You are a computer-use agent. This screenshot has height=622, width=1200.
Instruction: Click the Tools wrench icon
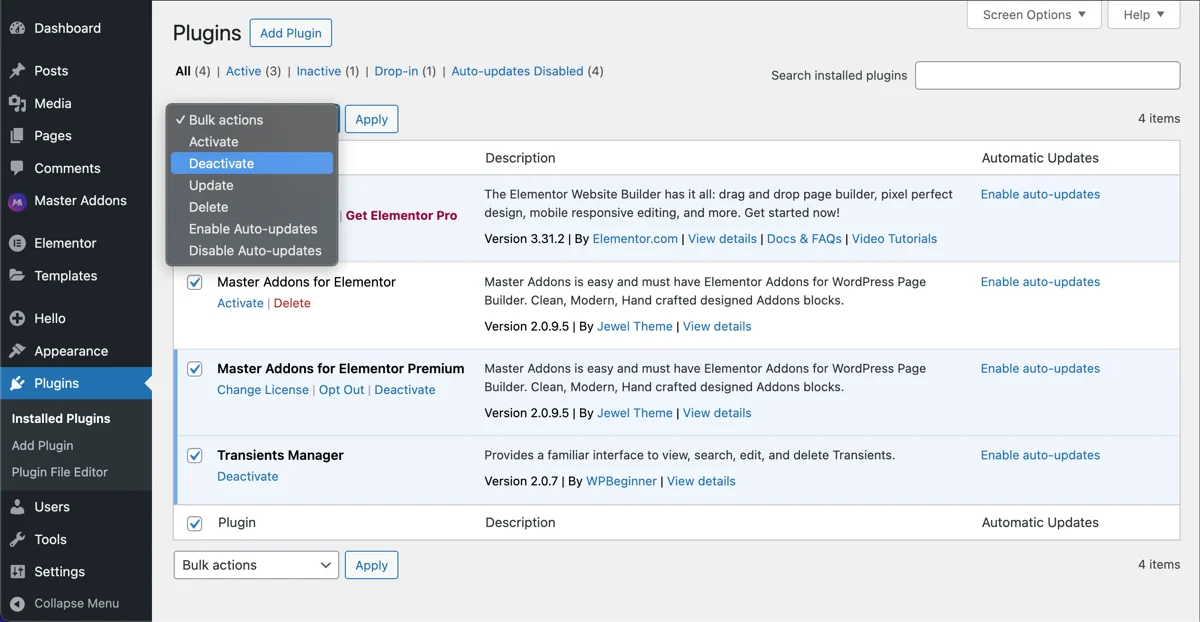point(17,539)
